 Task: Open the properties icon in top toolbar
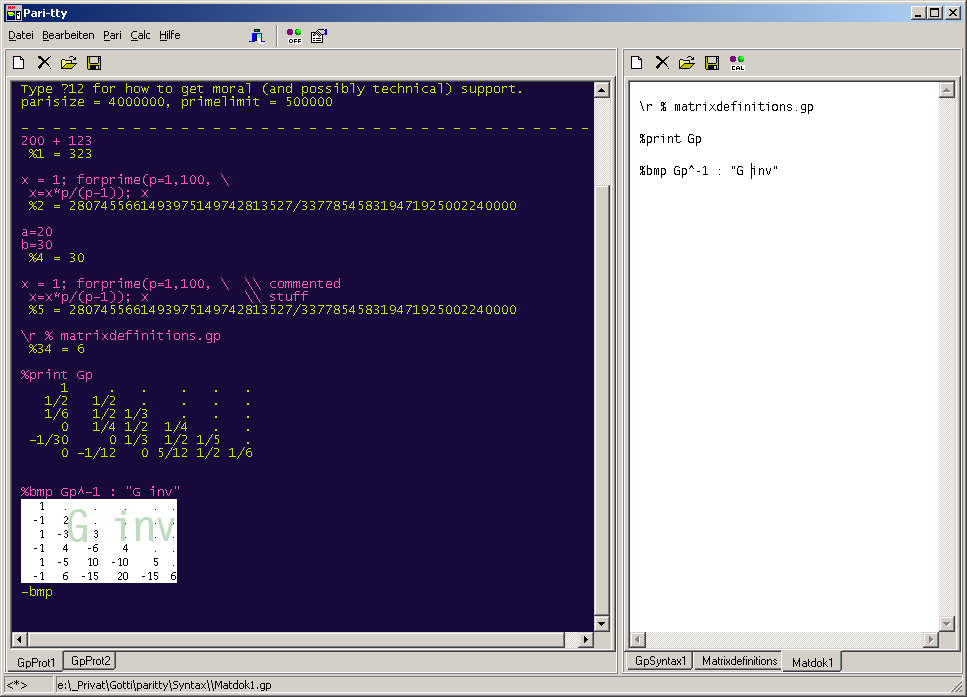318,36
